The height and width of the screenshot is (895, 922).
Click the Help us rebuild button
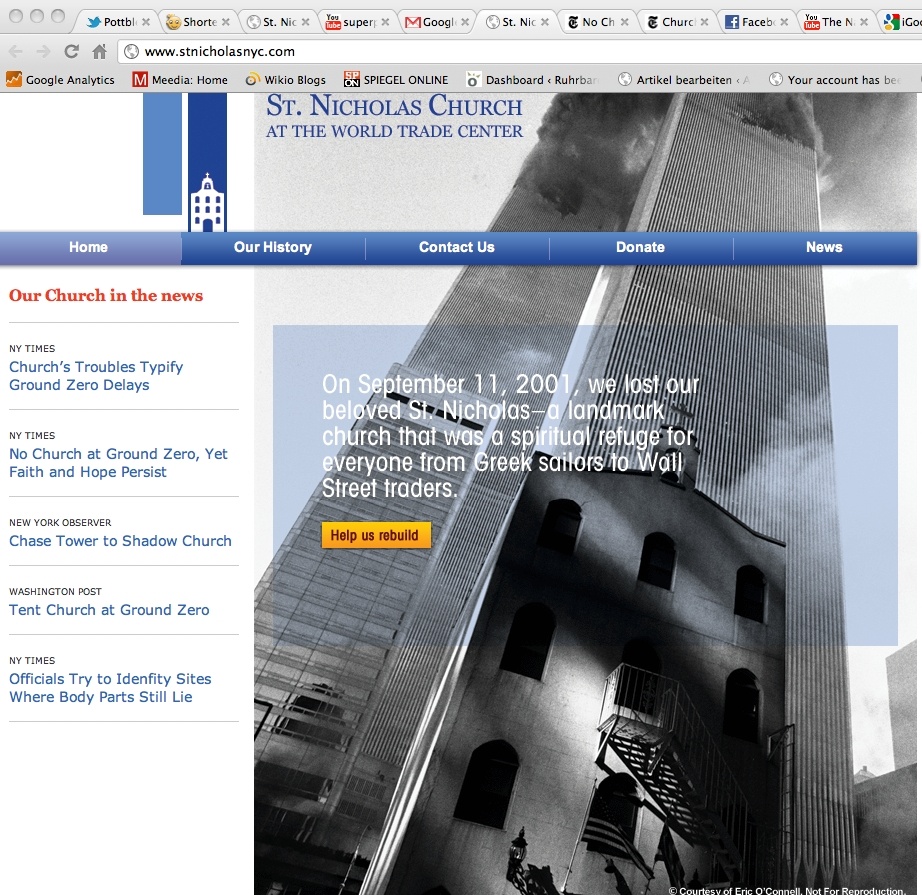[x=375, y=535]
